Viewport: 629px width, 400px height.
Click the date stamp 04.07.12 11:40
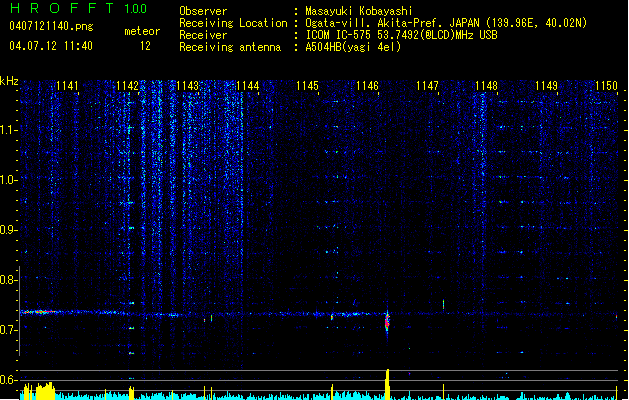[x=51, y=46]
